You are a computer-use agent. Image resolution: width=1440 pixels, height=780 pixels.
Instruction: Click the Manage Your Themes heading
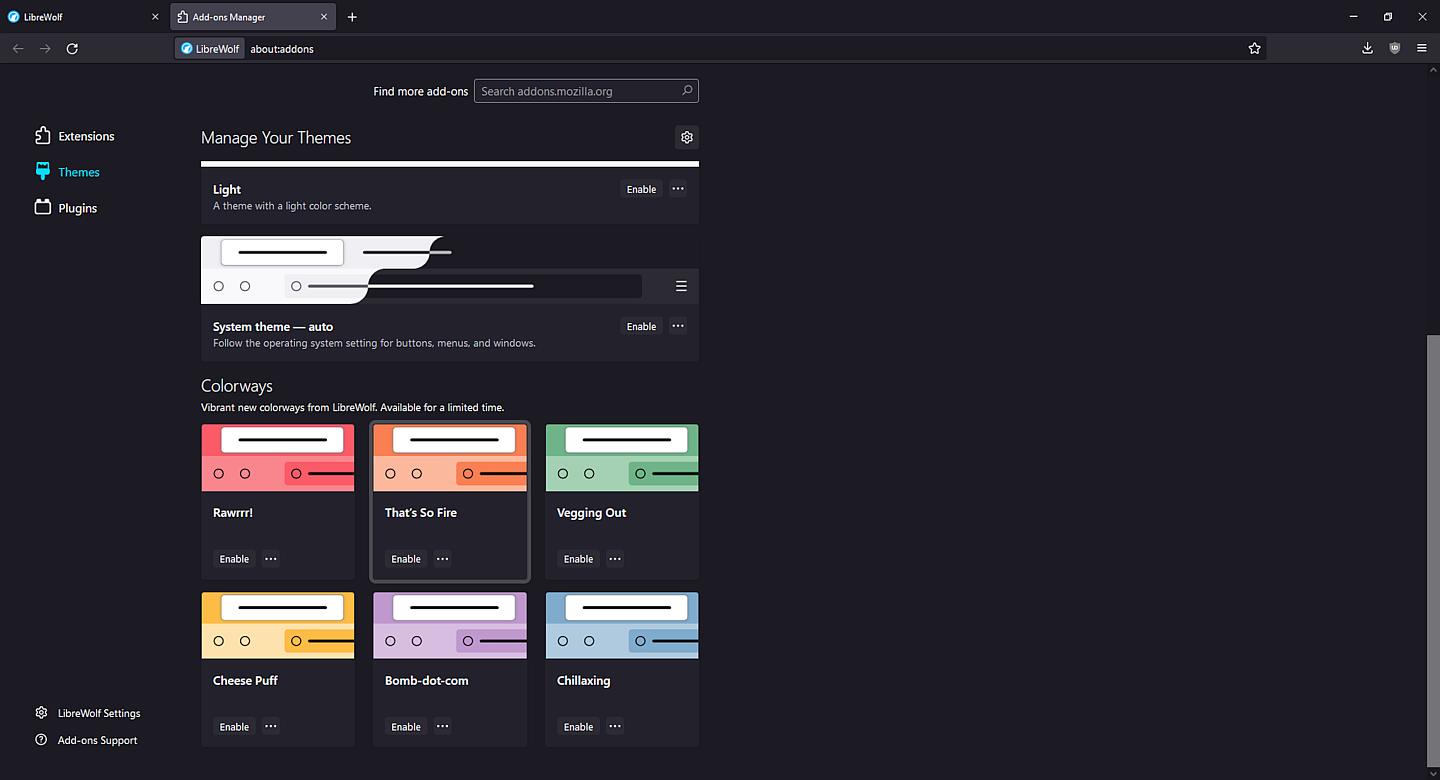click(x=276, y=138)
